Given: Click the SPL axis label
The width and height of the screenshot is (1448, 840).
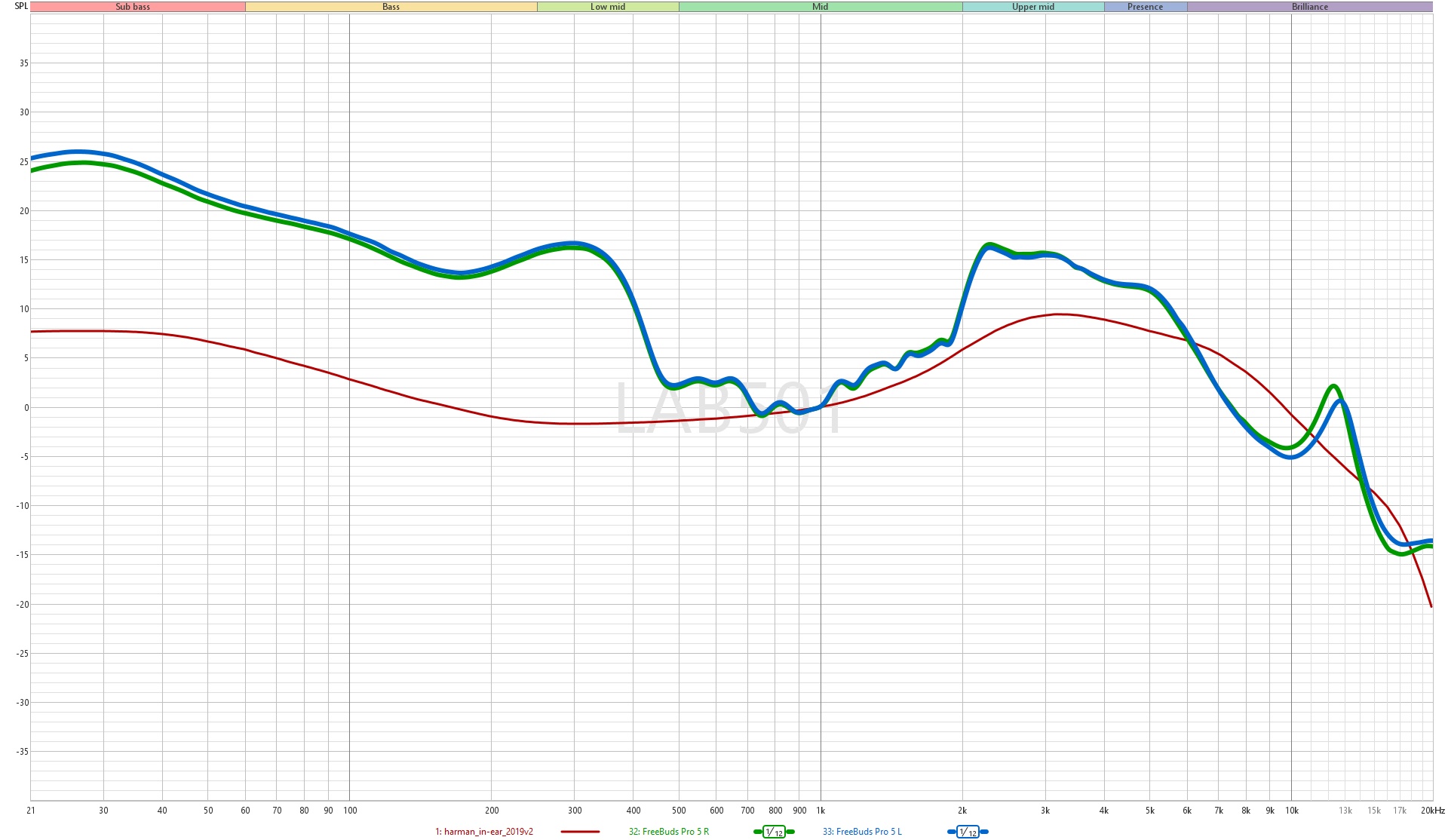Looking at the screenshot, I should coord(21,6).
